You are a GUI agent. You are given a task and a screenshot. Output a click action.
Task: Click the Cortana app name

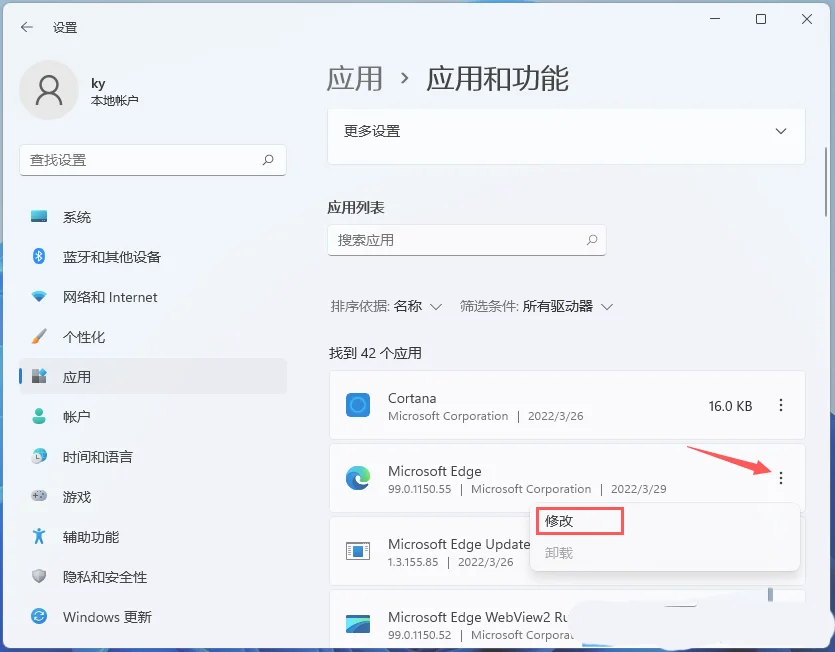tap(412, 398)
